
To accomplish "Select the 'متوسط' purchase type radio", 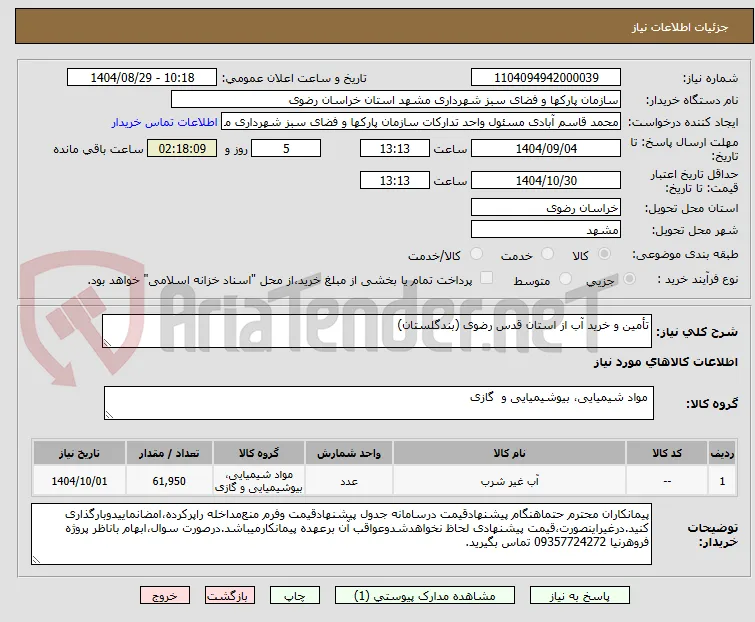I will pyautogui.click(x=565, y=278).
